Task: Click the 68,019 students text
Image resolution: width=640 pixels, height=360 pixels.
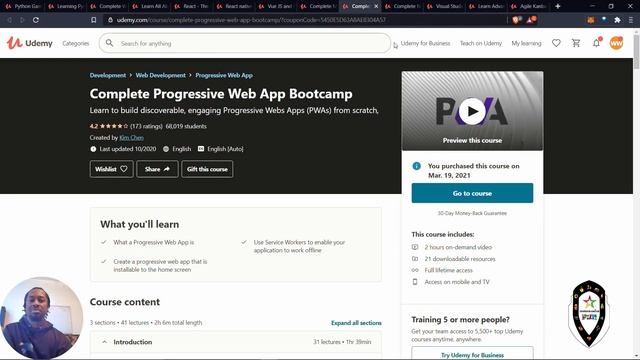Action: [186, 126]
